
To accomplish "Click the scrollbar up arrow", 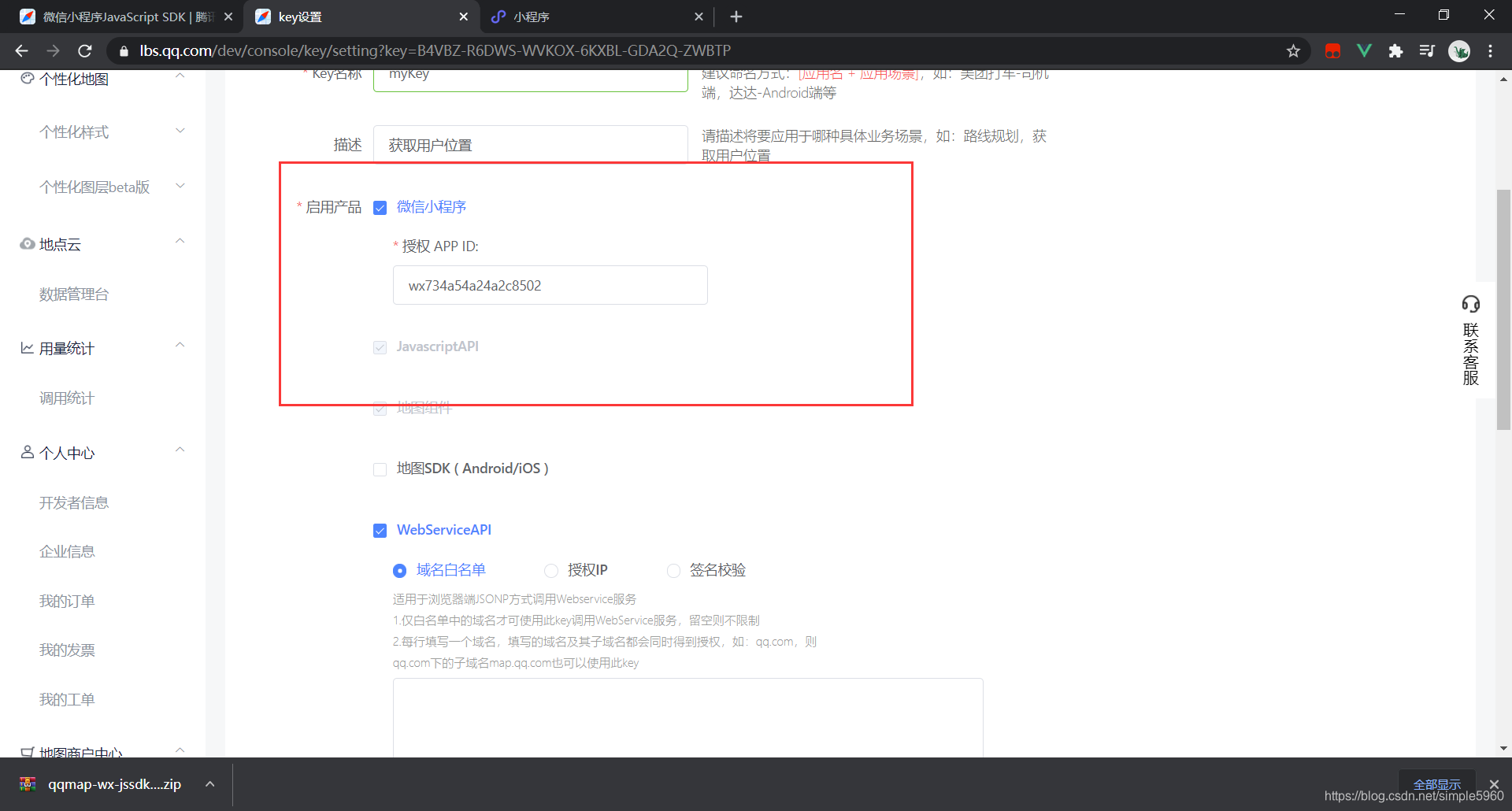I will 1503,79.
